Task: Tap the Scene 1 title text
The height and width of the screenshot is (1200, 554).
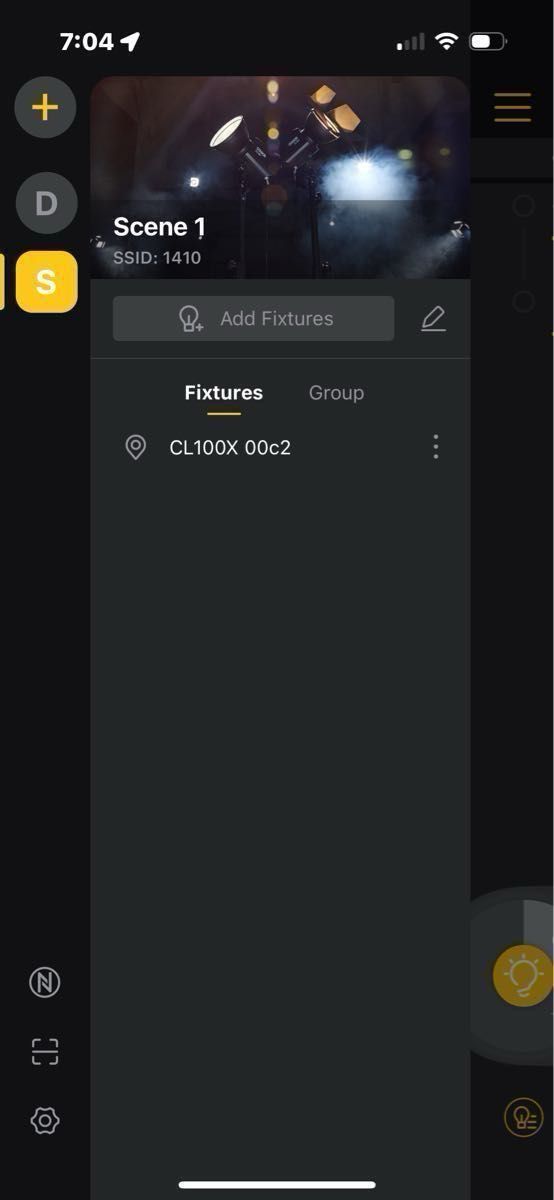Action: click(x=159, y=227)
